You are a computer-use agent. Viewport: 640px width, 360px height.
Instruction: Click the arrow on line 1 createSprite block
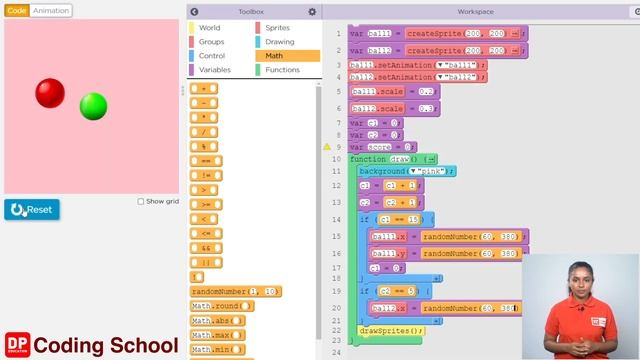click(x=515, y=34)
